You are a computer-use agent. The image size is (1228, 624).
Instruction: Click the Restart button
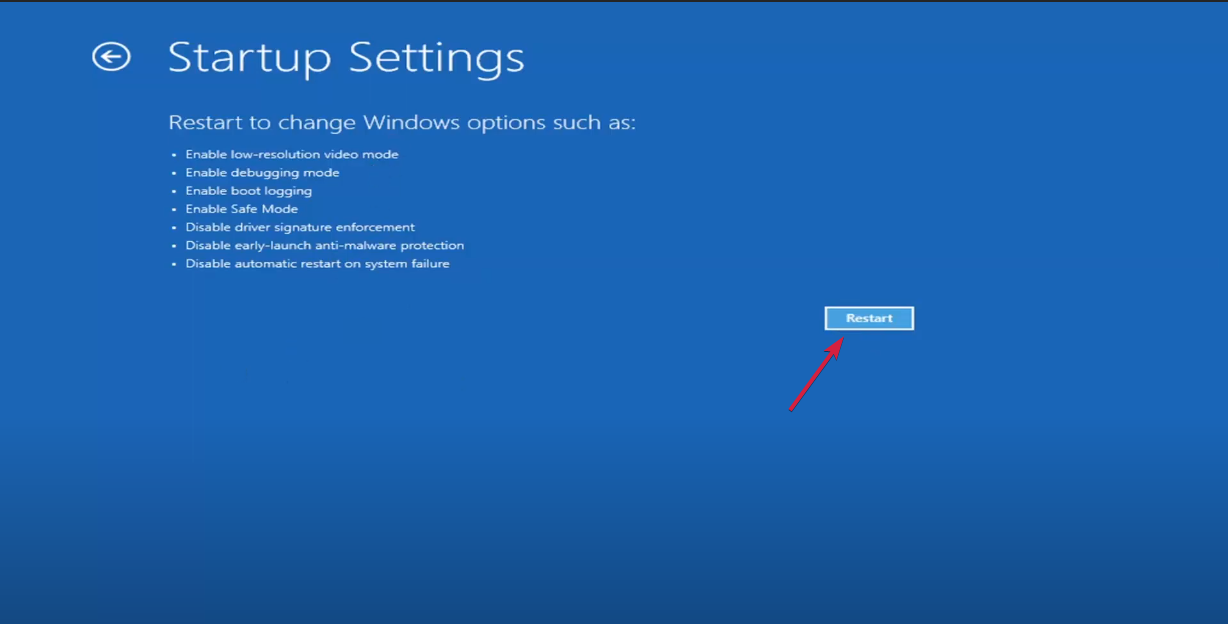(x=869, y=318)
